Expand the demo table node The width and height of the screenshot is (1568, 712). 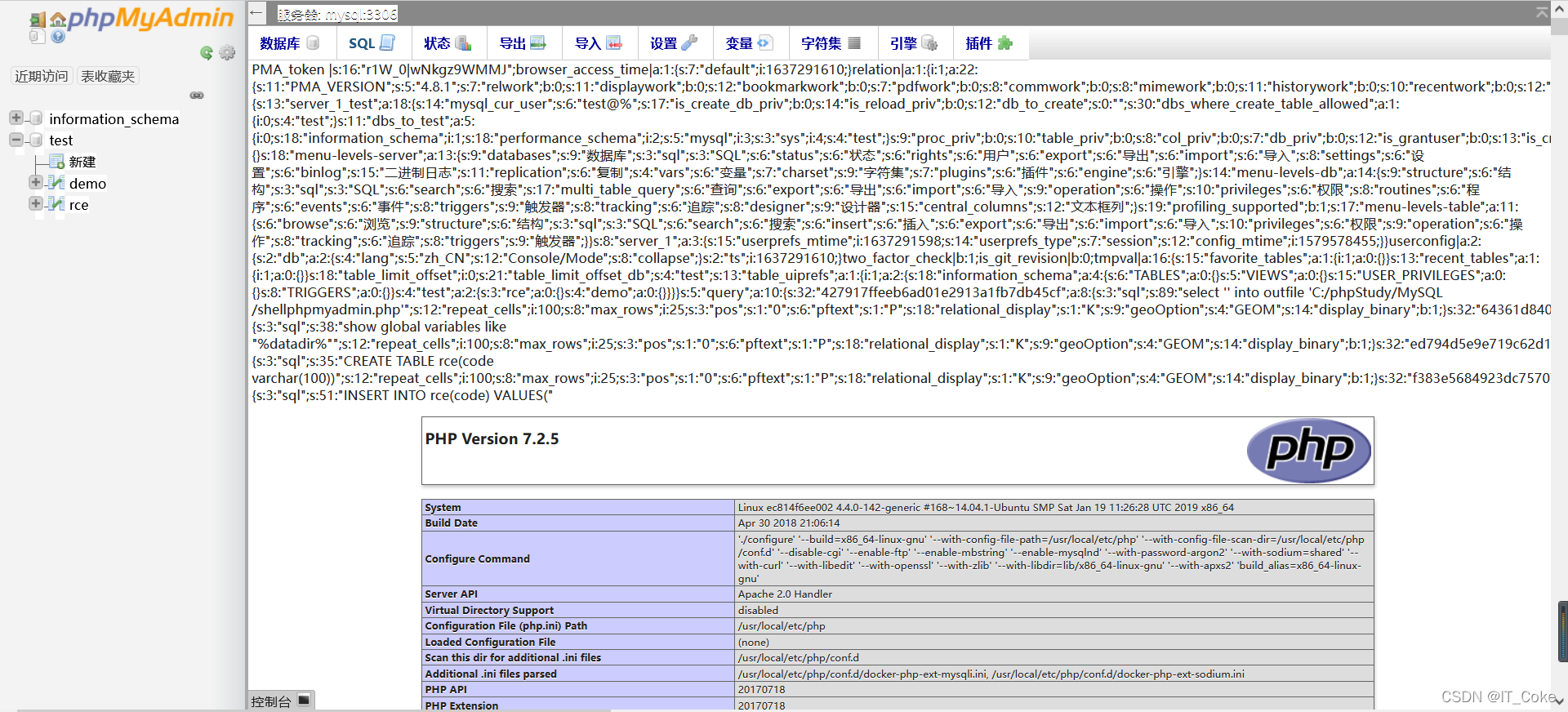click(36, 182)
